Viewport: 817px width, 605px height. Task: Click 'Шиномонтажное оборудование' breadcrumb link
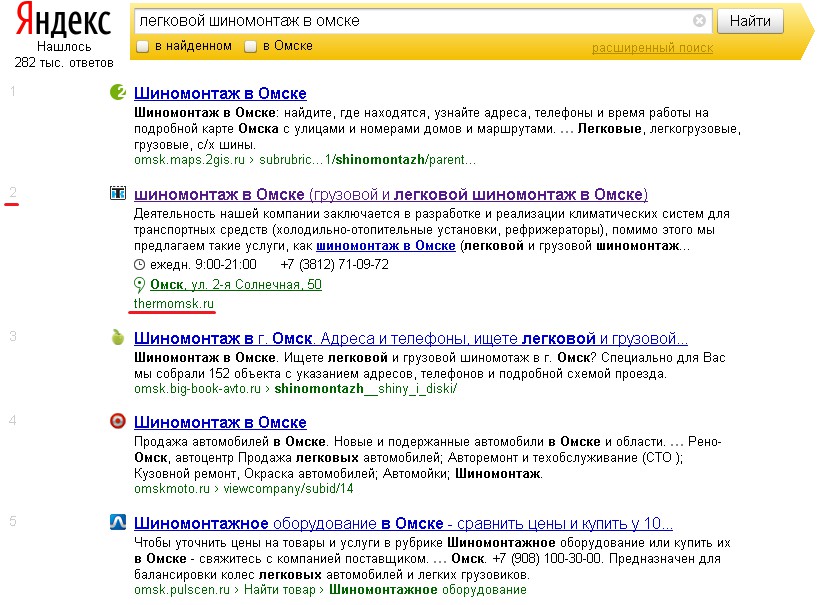point(428,589)
